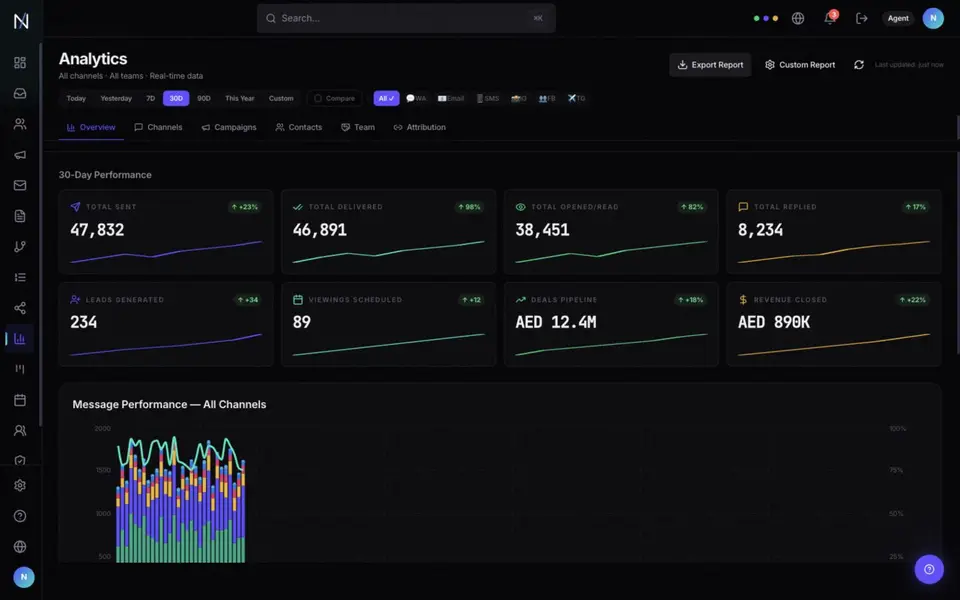Open the inbox tray icon in sidebar
The image size is (960, 600).
point(20,93)
